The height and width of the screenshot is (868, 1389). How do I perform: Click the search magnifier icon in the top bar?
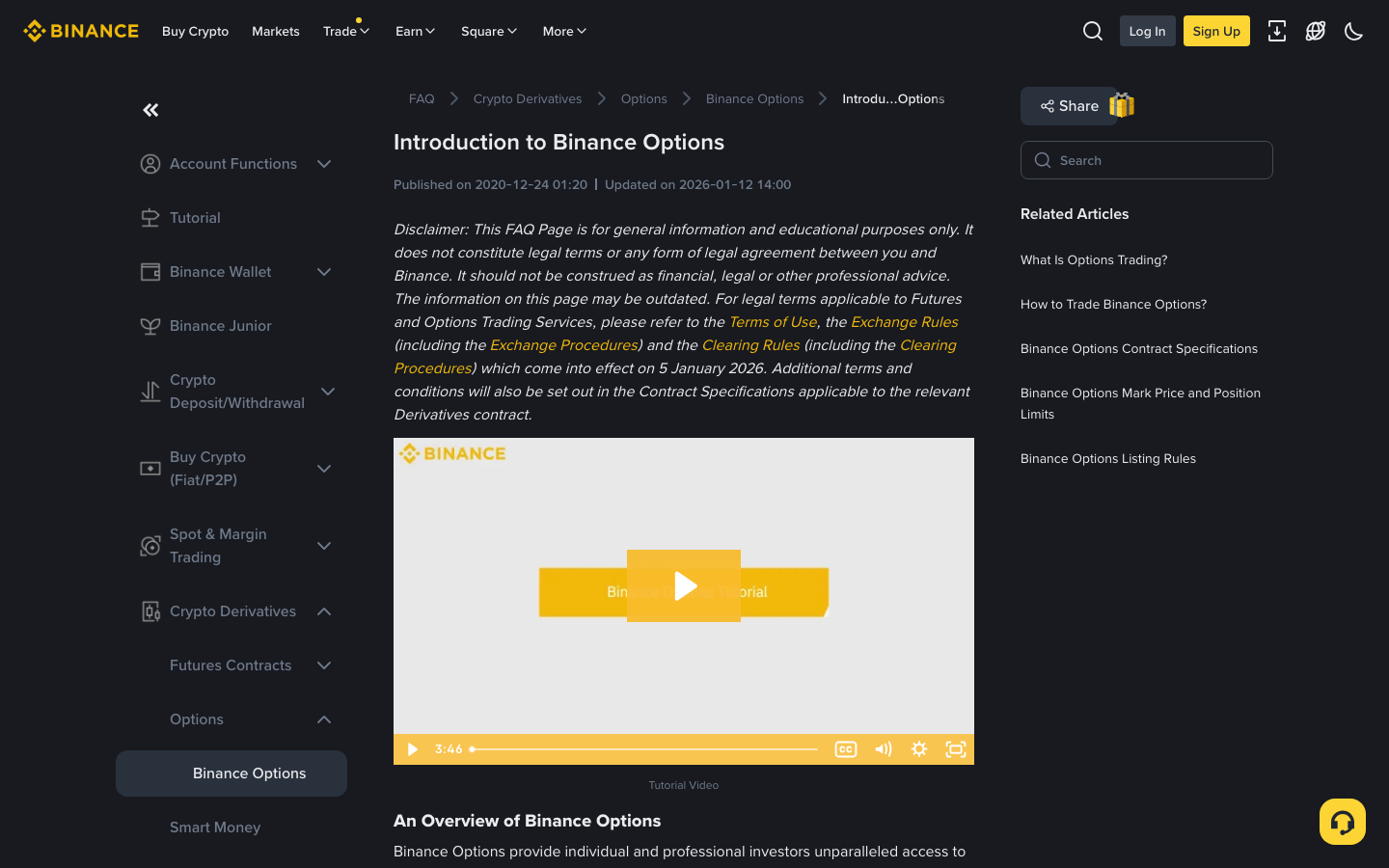(x=1092, y=31)
